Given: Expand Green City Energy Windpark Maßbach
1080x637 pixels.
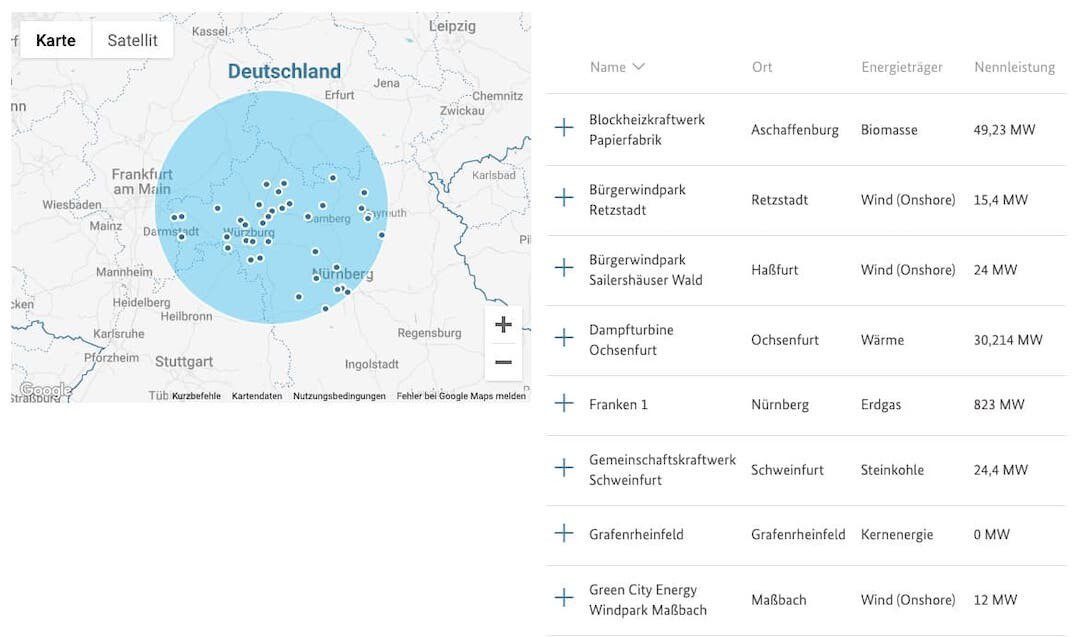Looking at the screenshot, I should pos(564,598).
